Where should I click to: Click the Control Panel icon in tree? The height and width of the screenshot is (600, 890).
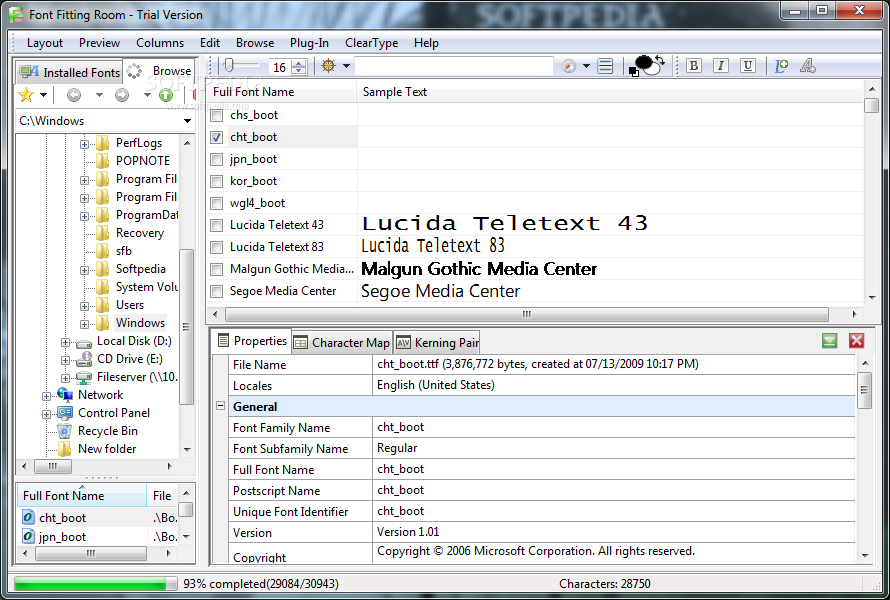coord(65,413)
